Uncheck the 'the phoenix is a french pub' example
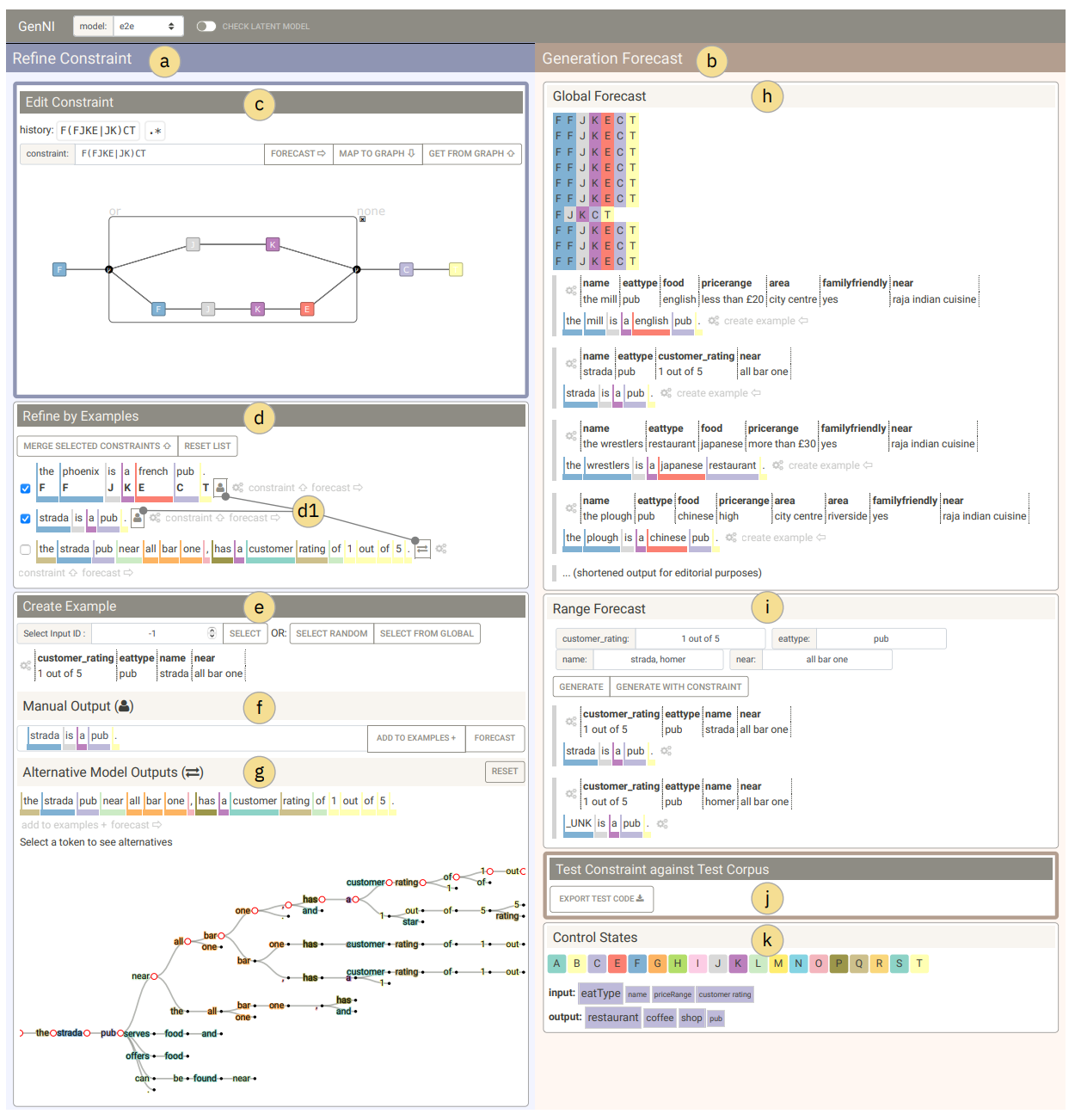 pos(26,489)
